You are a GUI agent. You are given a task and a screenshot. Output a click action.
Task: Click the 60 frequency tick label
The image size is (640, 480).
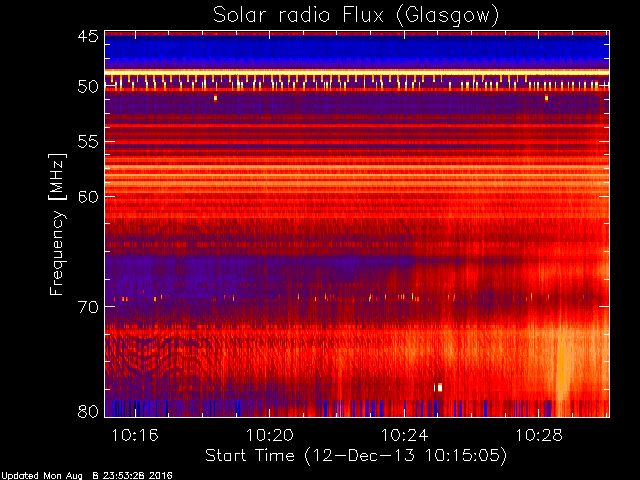(x=88, y=197)
